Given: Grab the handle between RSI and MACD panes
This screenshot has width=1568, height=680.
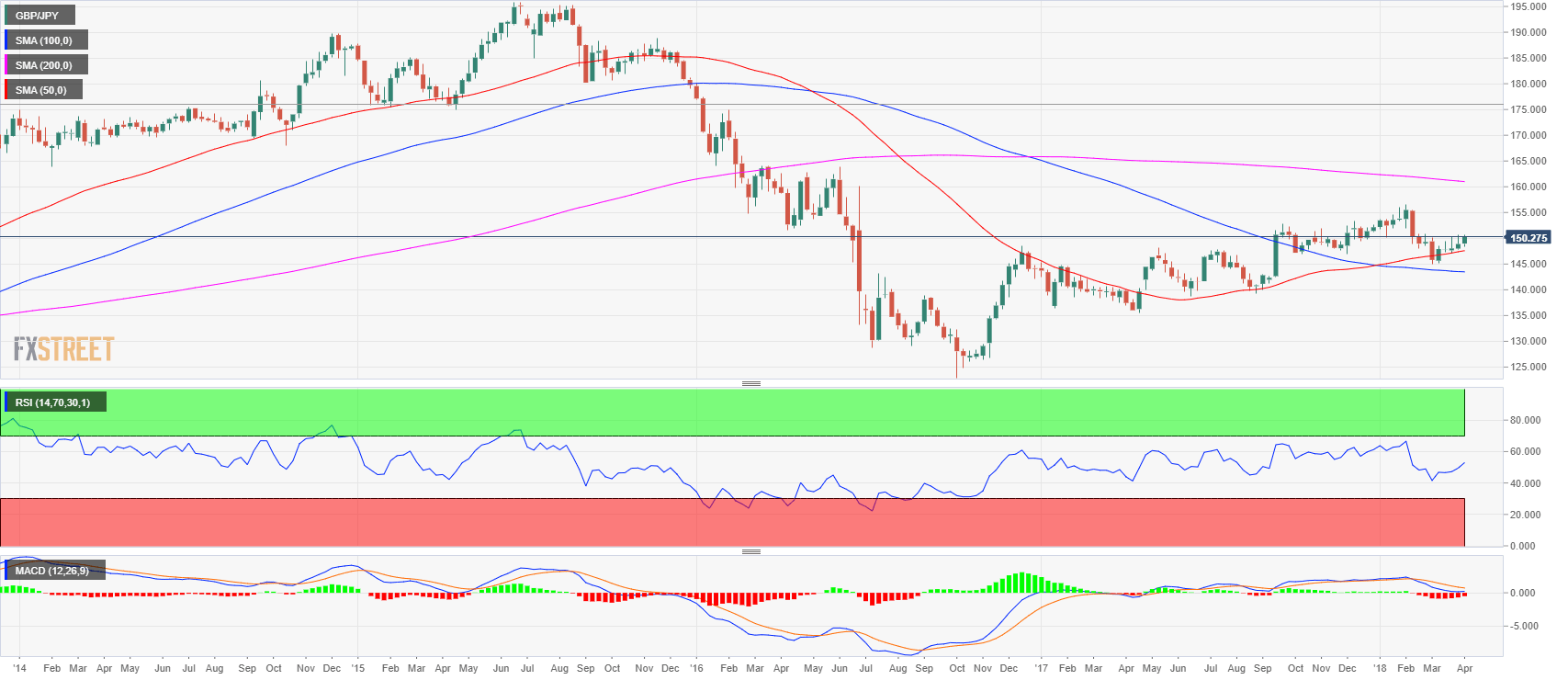Looking at the screenshot, I should (x=751, y=551).
